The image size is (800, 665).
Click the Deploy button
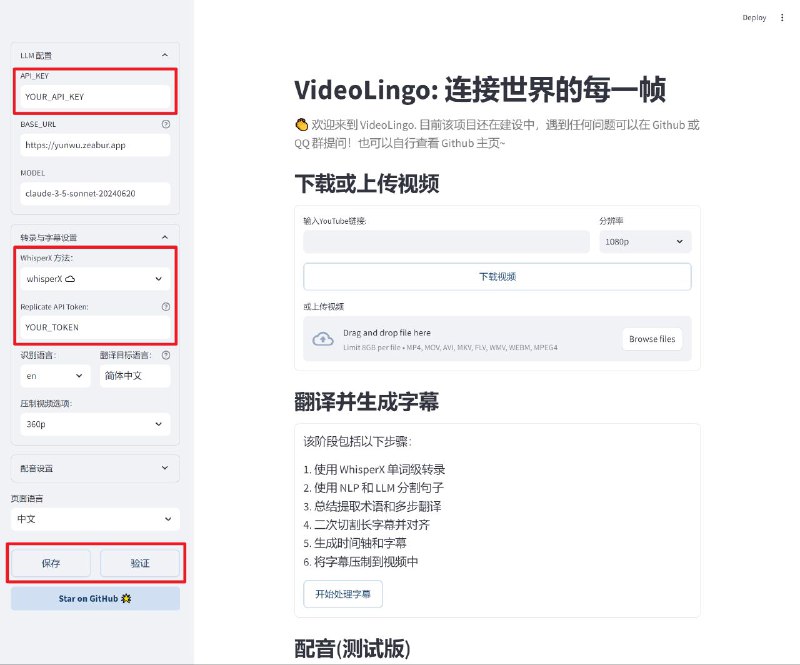tap(754, 17)
